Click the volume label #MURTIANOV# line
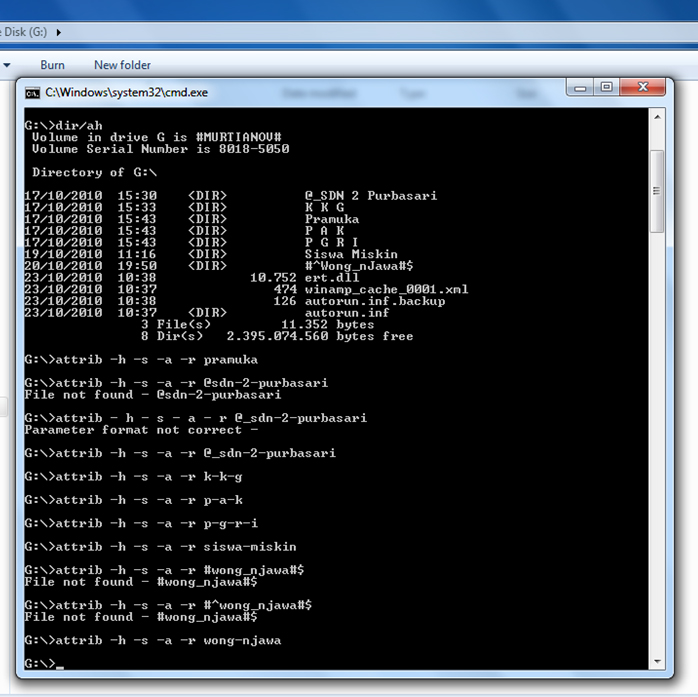The image size is (698, 697). click(x=156, y=137)
